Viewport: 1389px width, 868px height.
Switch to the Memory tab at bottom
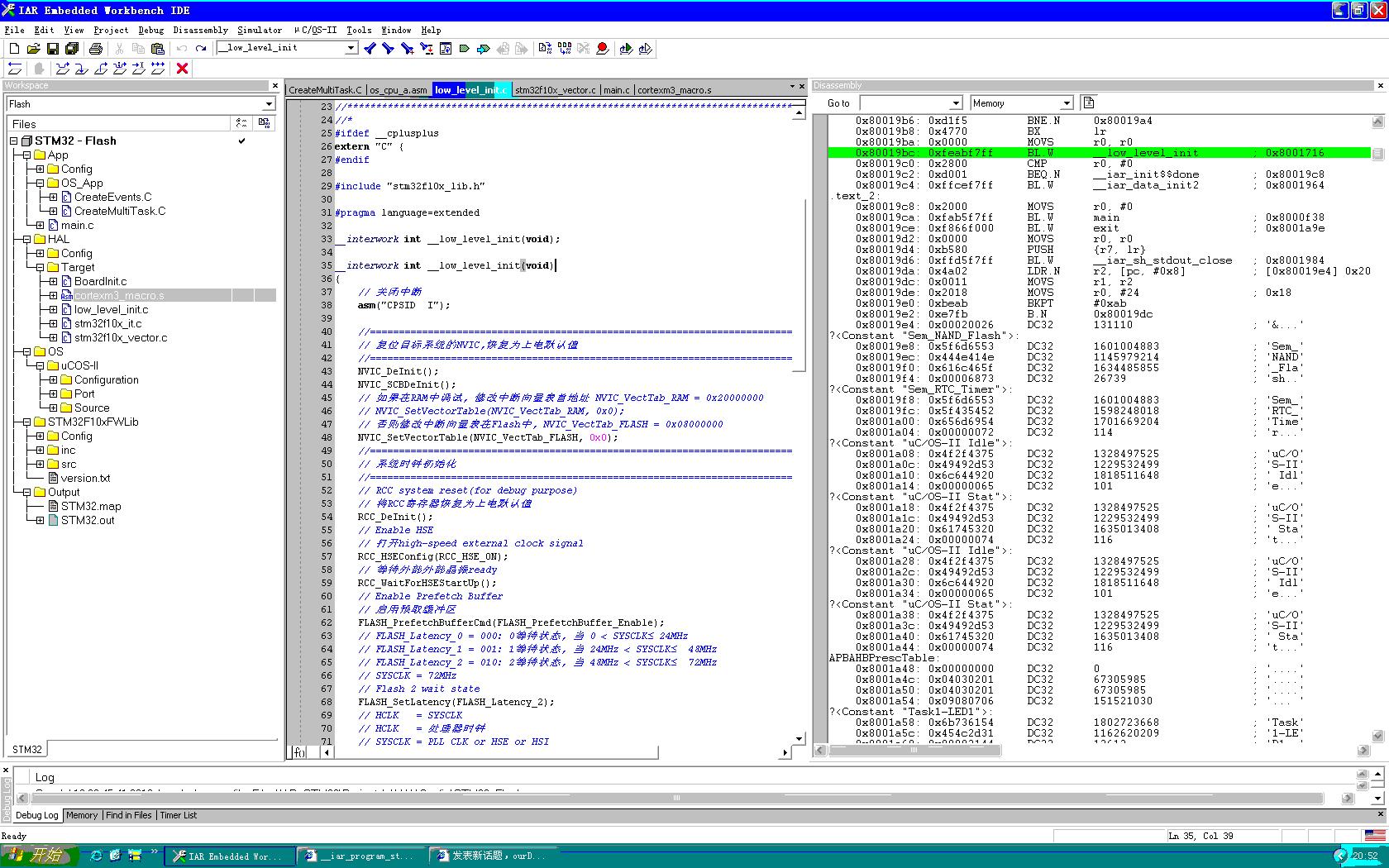[x=82, y=815]
